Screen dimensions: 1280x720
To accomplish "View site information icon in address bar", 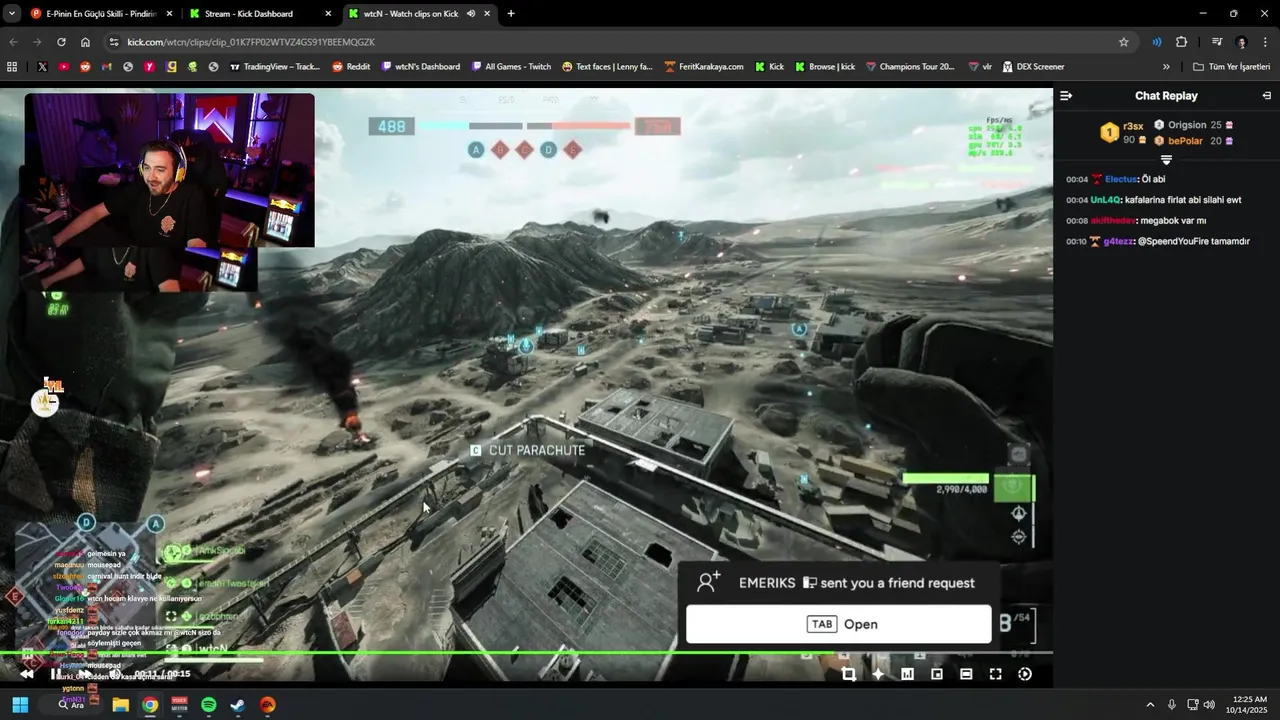I will point(114,42).
